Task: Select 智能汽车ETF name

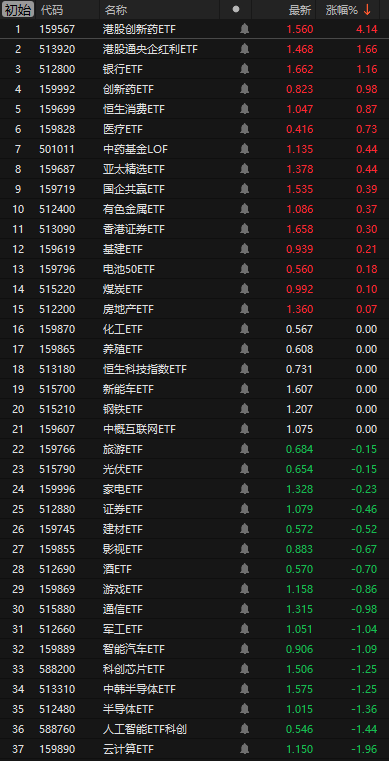Action: tap(134, 649)
